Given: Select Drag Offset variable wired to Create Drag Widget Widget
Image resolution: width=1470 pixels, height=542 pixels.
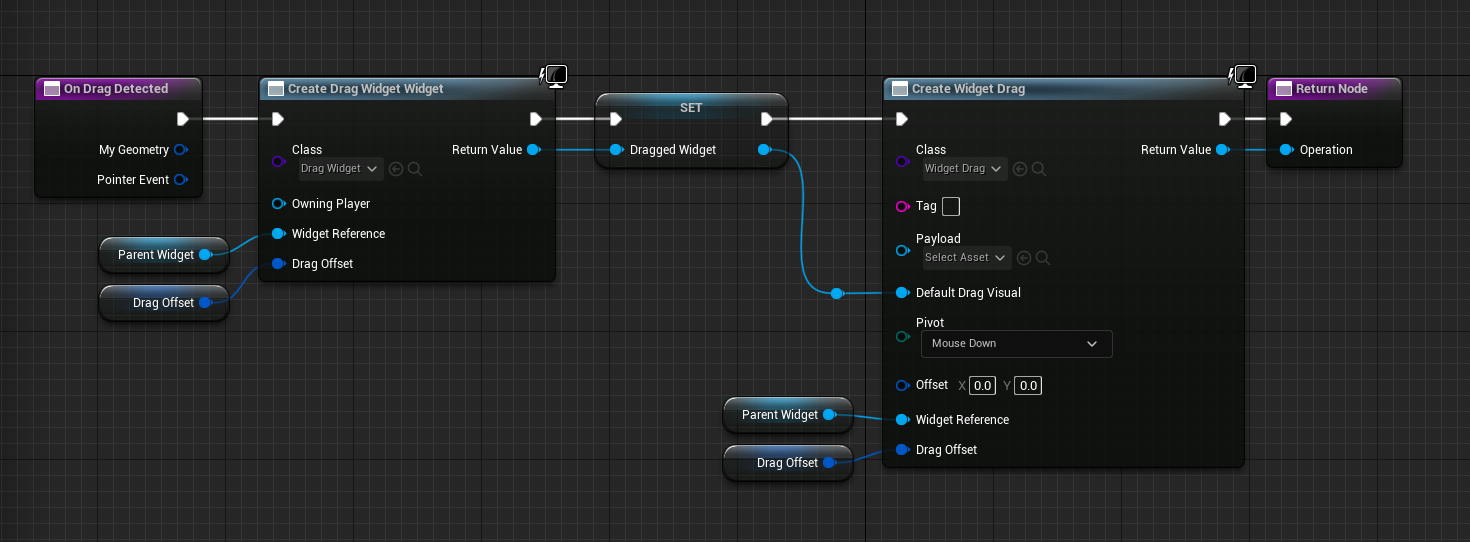Looking at the screenshot, I should (164, 303).
